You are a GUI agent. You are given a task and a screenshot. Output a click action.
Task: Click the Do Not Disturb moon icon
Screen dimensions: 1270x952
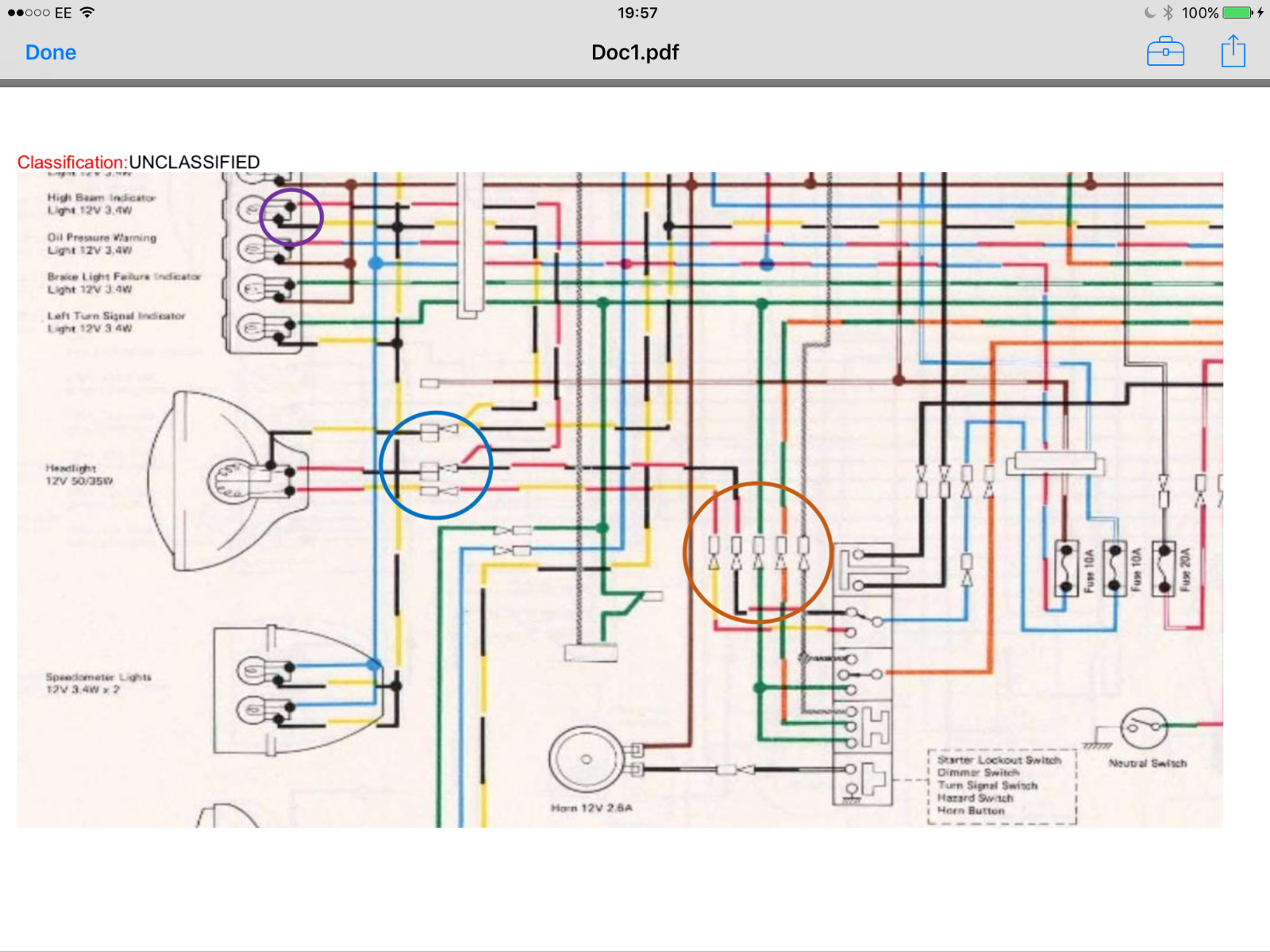click(x=1149, y=13)
